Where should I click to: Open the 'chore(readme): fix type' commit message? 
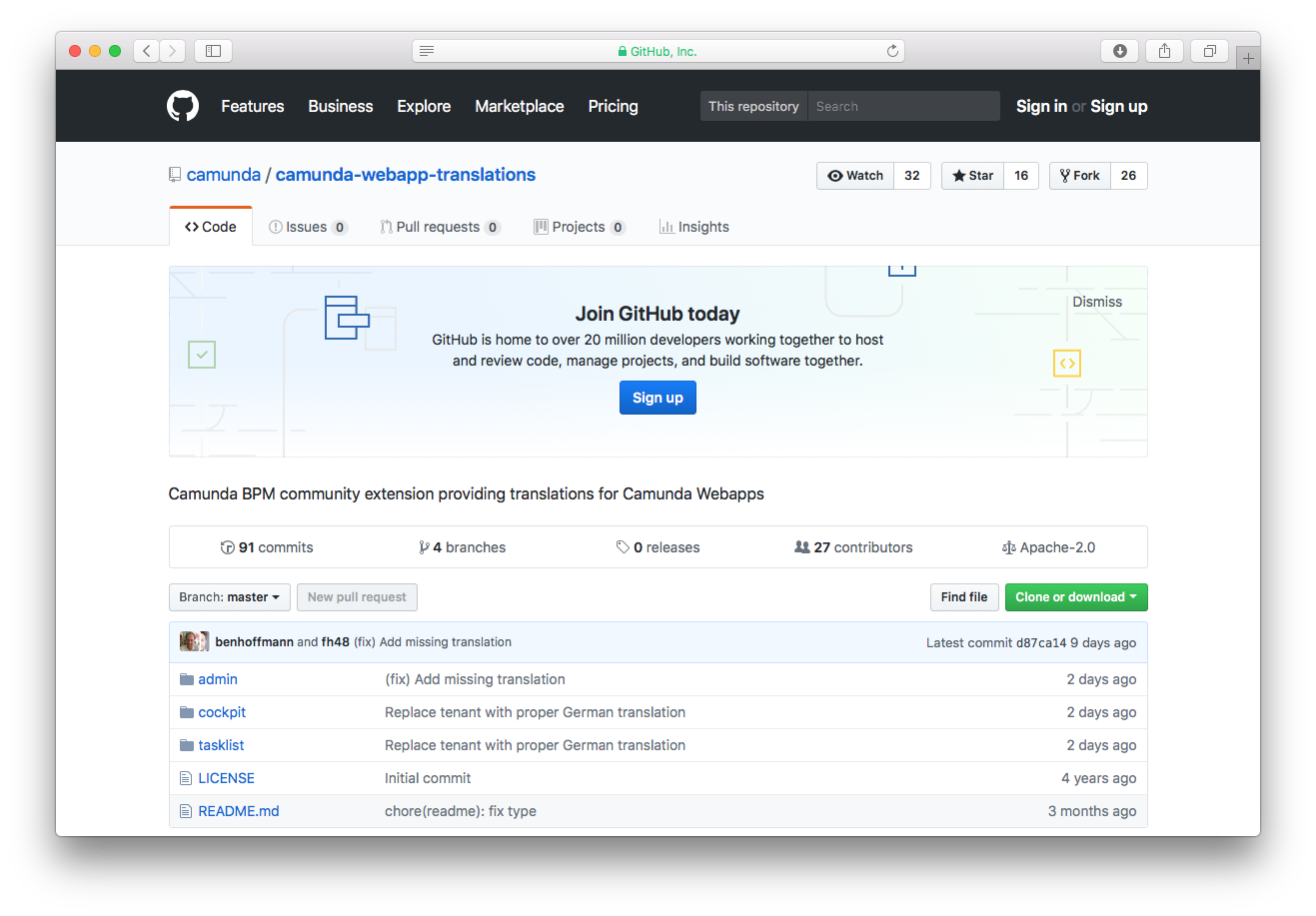point(461,811)
